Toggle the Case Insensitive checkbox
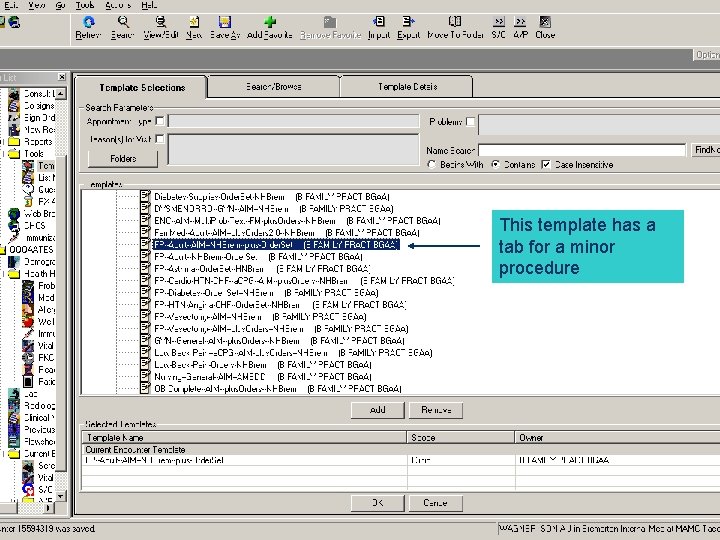 tap(546, 164)
